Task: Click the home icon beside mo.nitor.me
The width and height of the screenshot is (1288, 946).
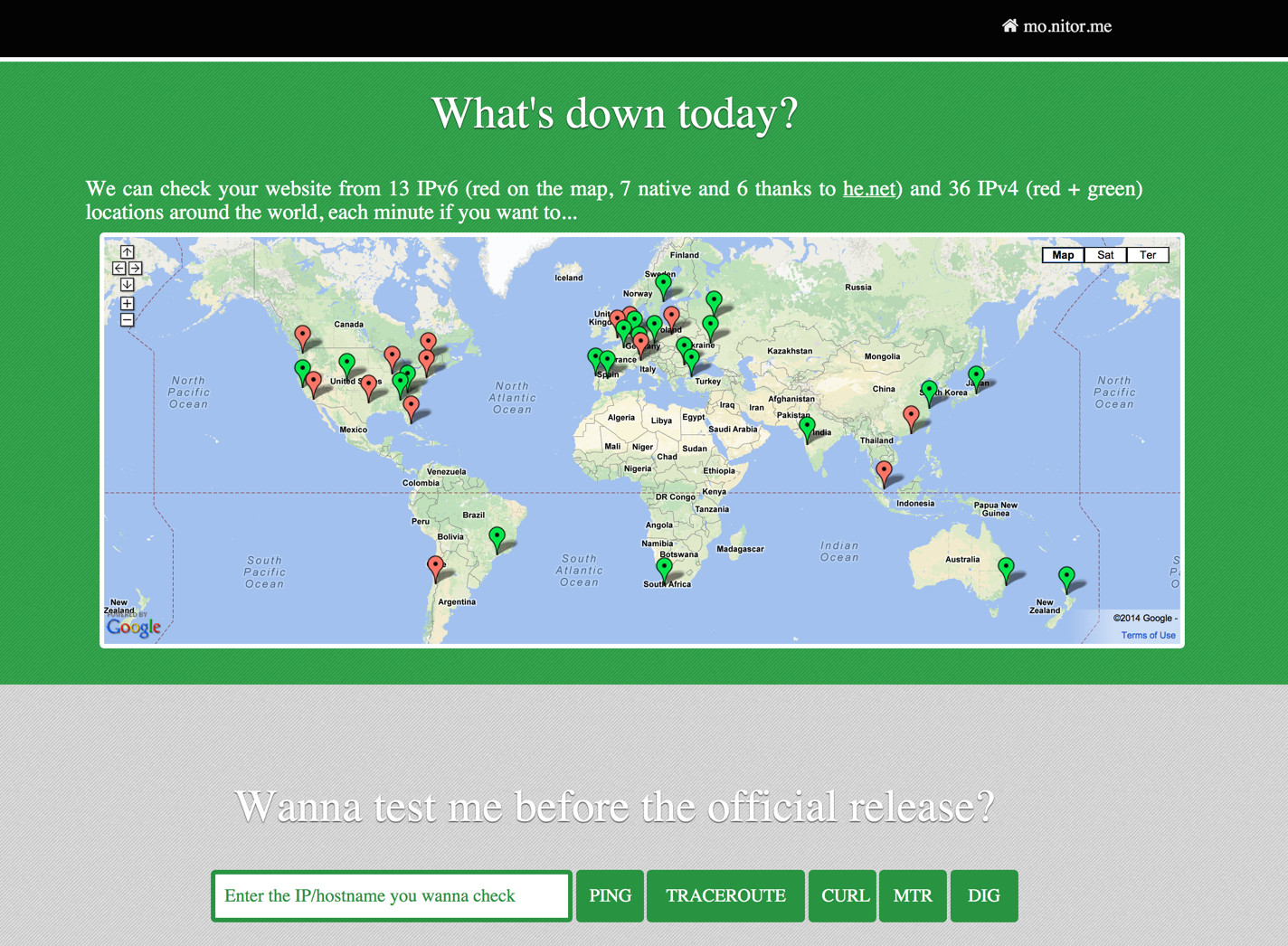Action: point(1009,25)
